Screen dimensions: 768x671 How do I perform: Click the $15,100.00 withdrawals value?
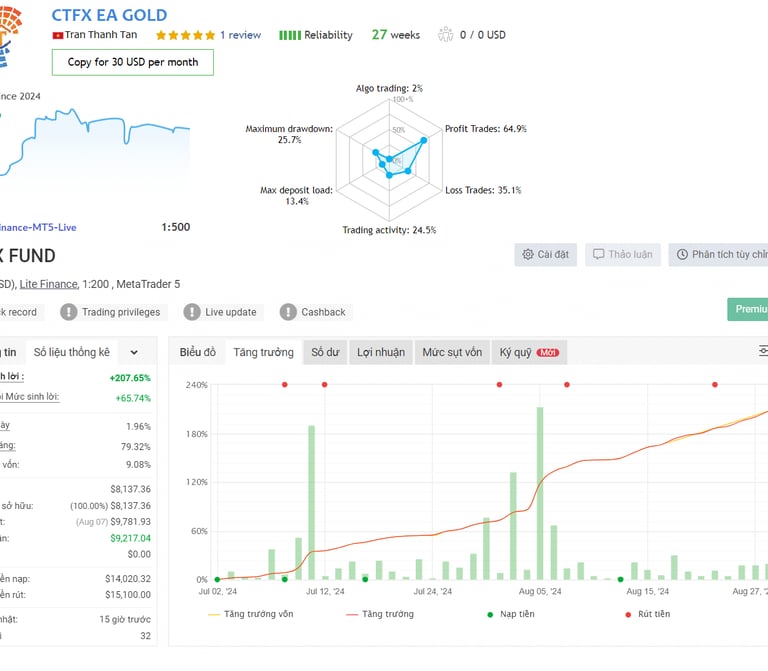128,595
